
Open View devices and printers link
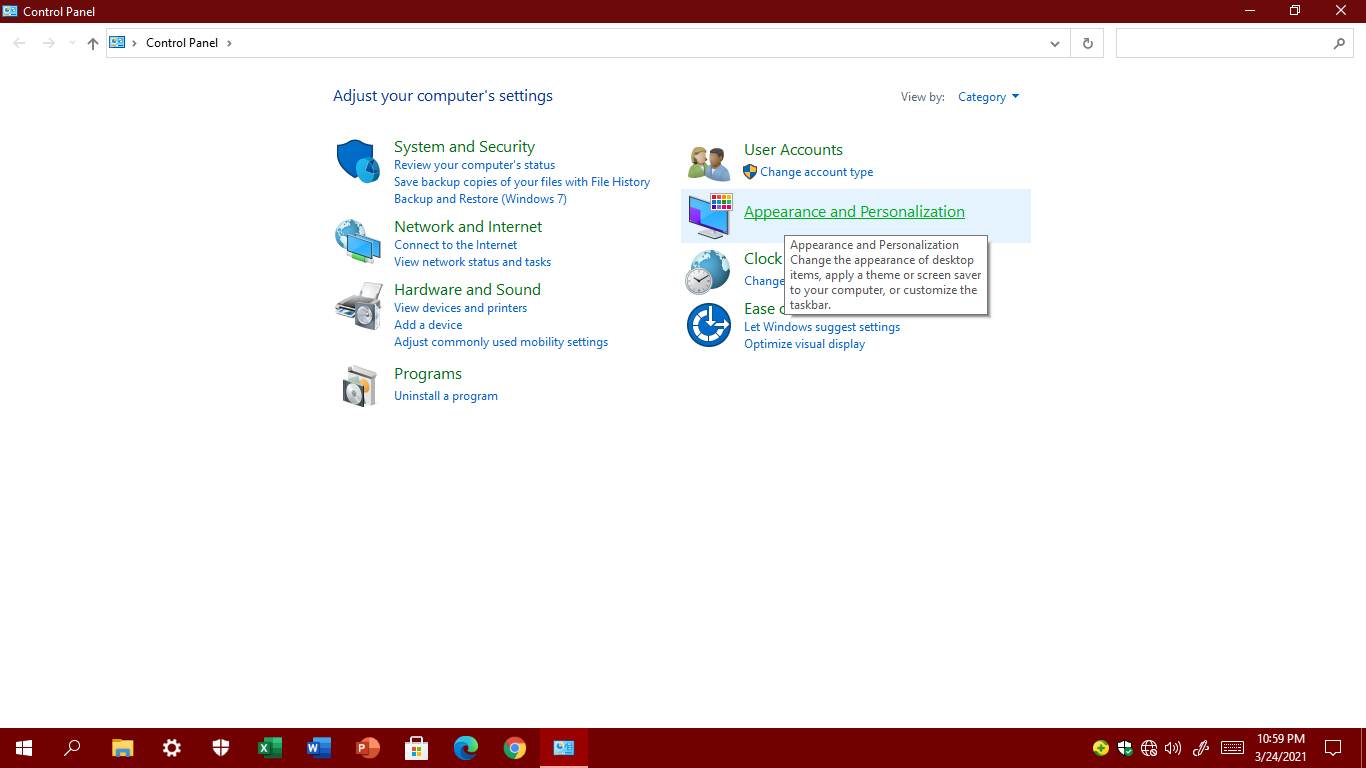point(460,308)
